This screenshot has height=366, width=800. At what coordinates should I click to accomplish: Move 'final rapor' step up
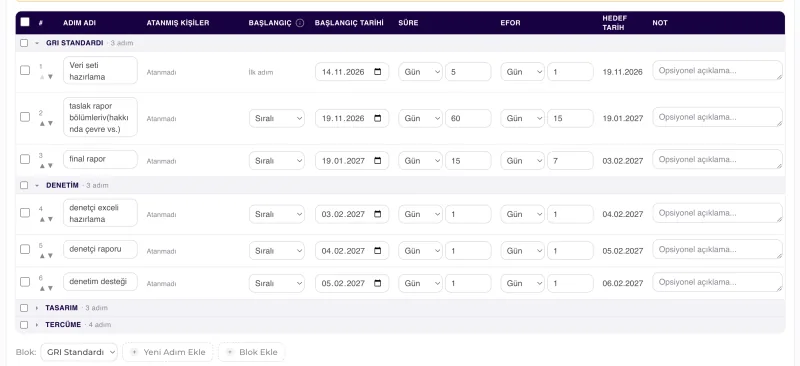pos(42,166)
